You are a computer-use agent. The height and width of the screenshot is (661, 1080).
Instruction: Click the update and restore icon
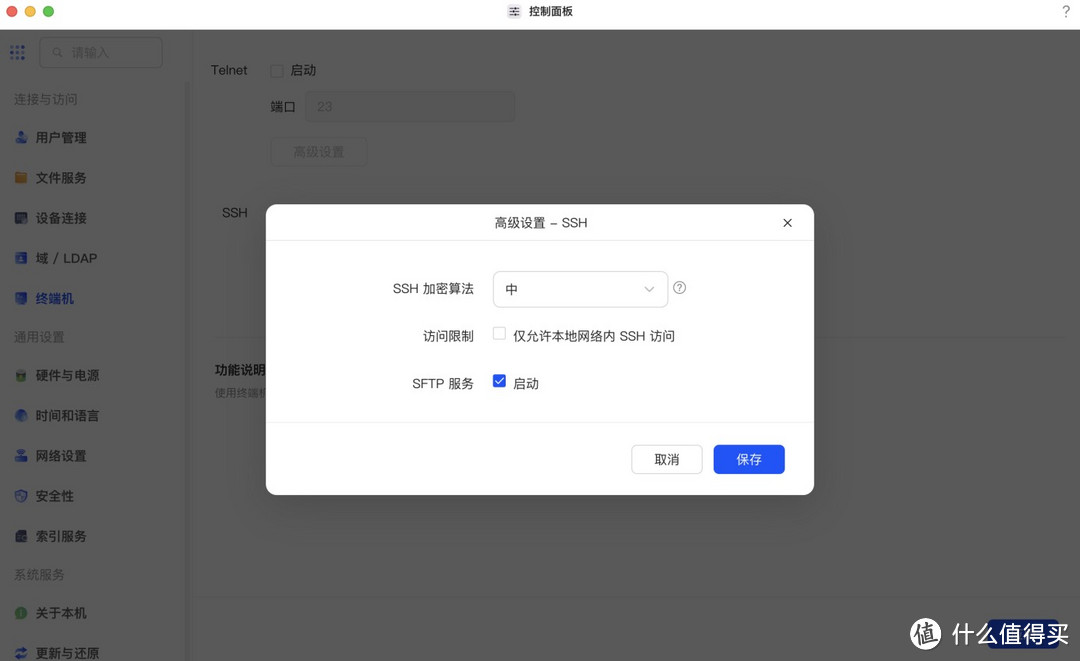pos(21,652)
